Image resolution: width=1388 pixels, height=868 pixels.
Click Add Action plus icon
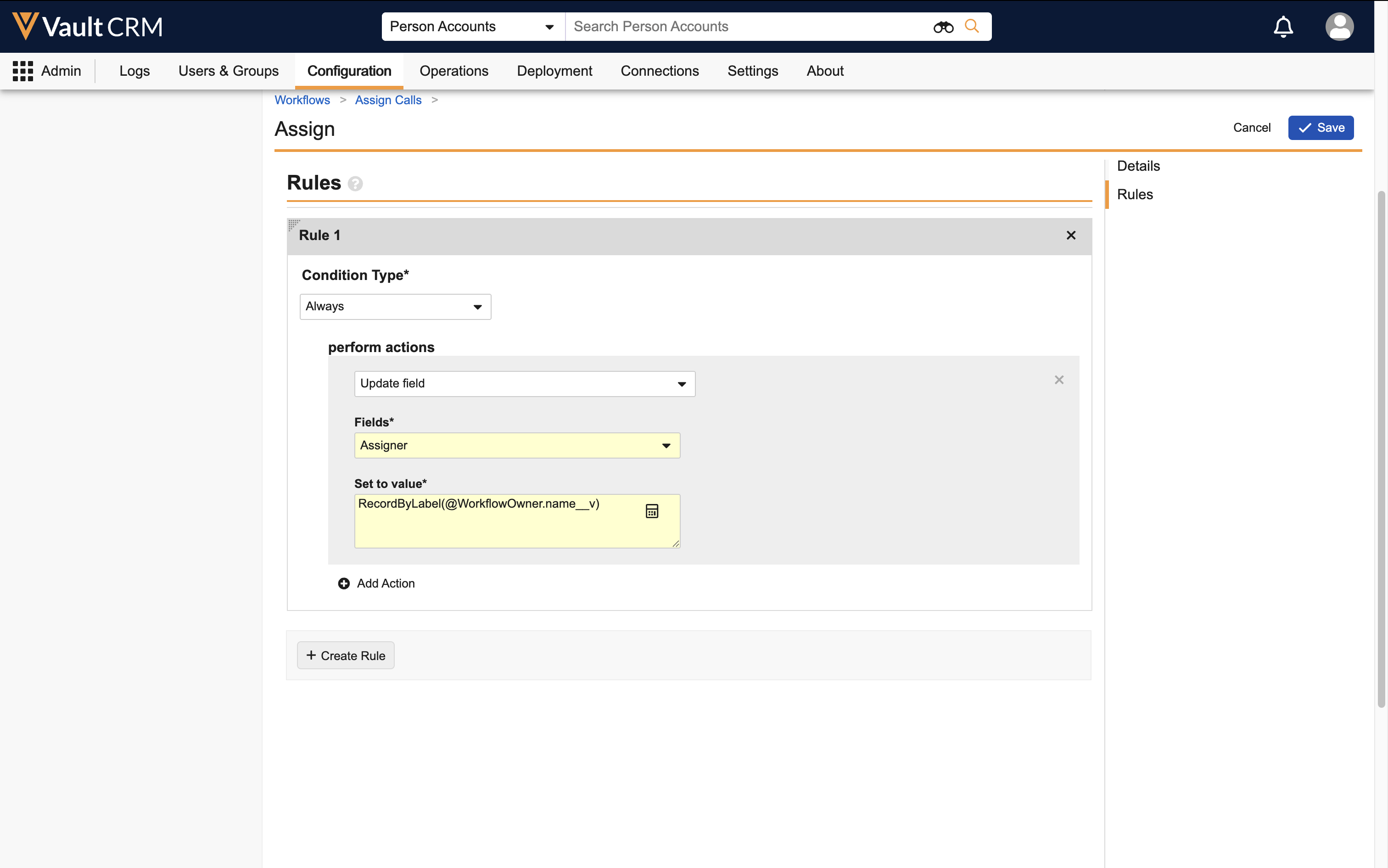[x=344, y=583]
